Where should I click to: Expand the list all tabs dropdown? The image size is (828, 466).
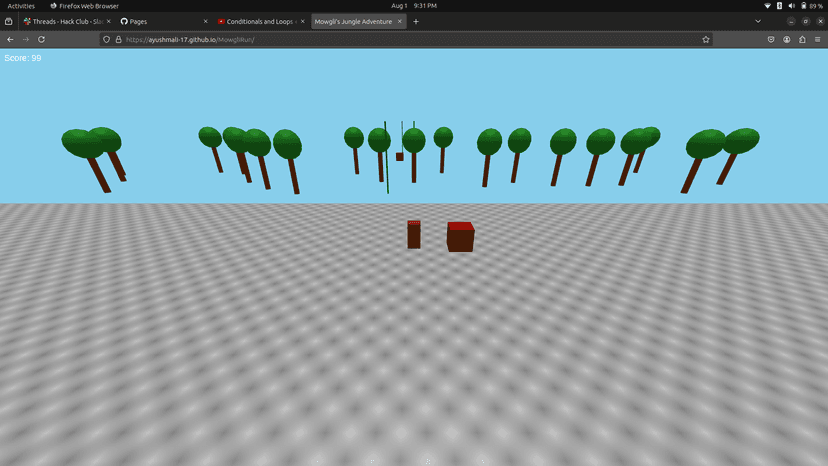(758, 22)
